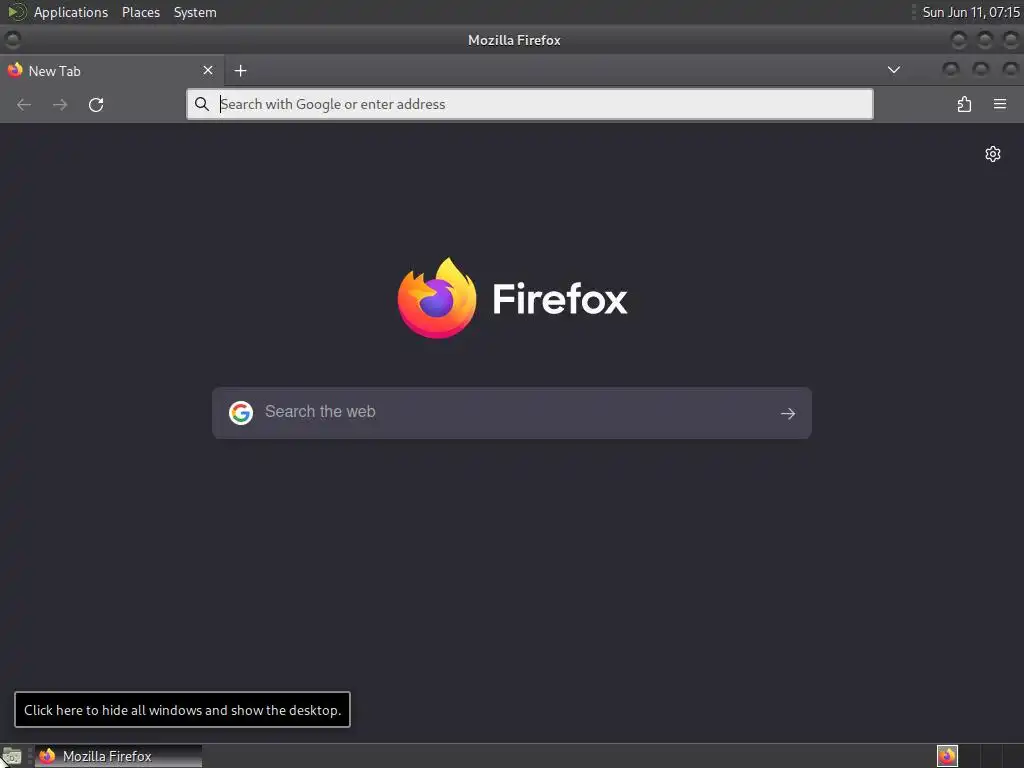The height and width of the screenshot is (768, 1024).
Task: Click the Search the web box
Action: (512, 413)
